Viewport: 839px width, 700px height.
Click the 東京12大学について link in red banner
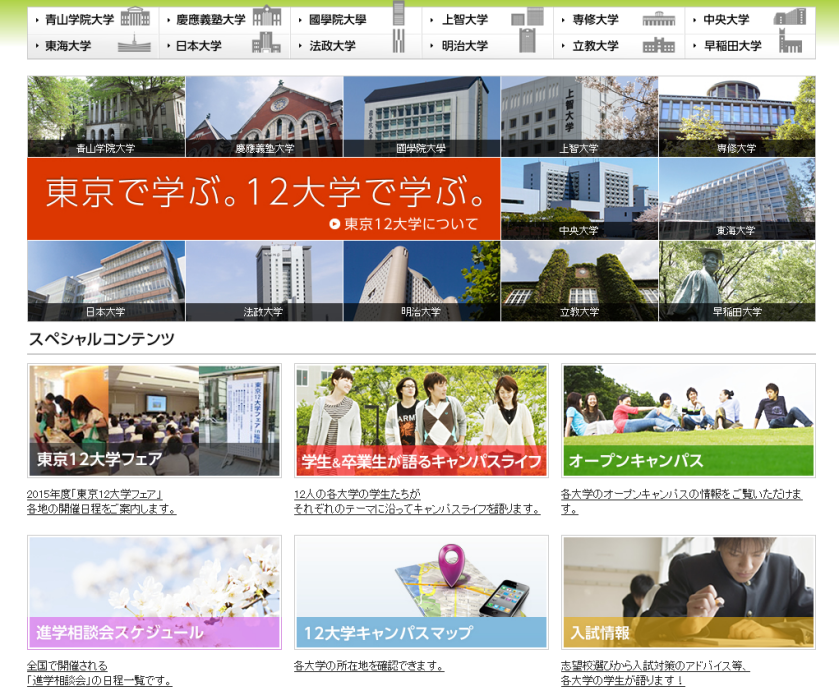[x=404, y=224]
